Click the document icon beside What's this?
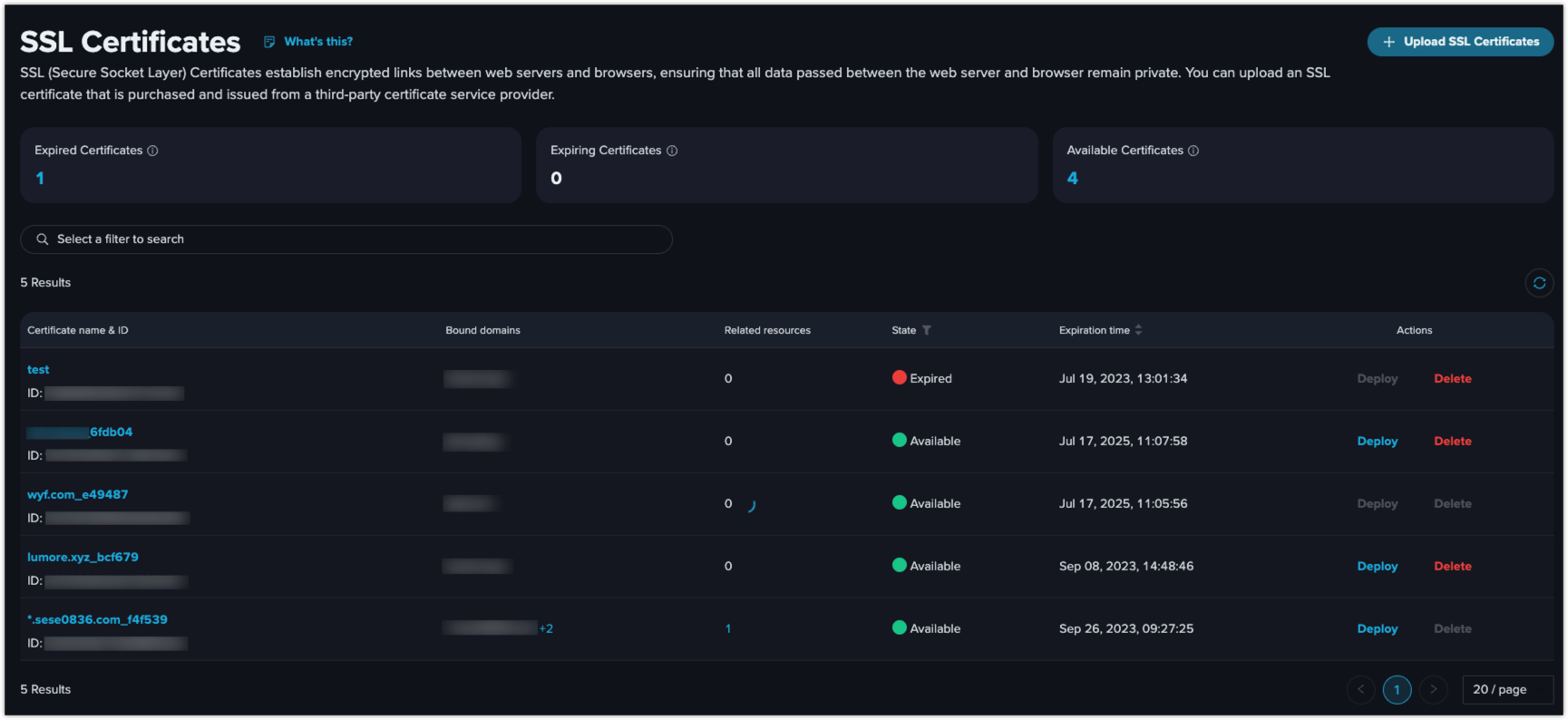The width and height of the screenshot is (1568, 720). pos(269,42)
